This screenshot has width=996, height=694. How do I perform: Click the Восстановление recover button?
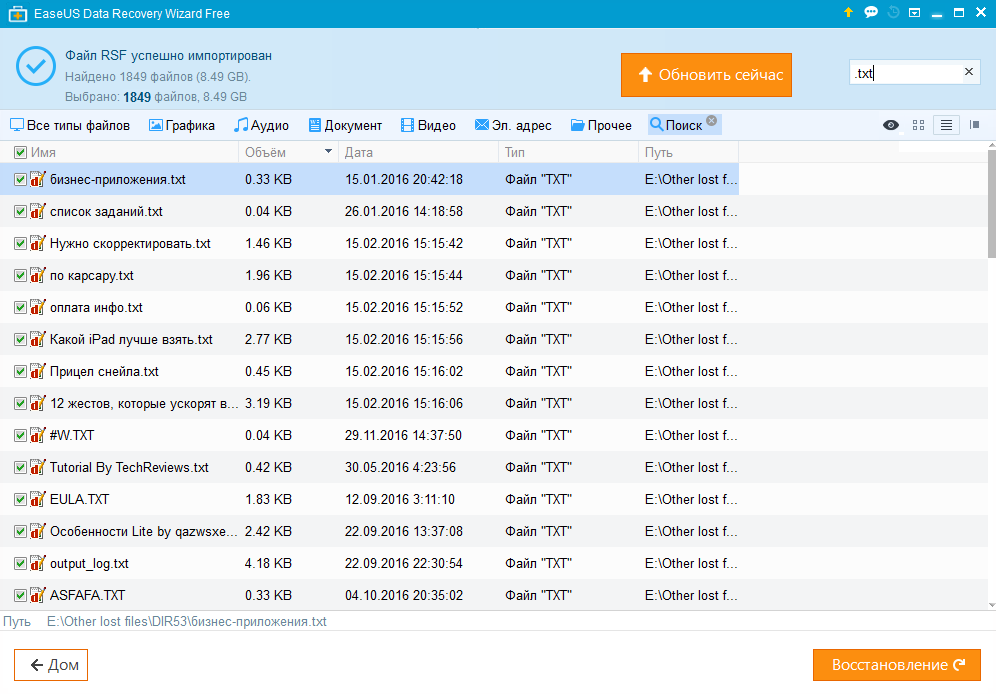(897, 665)
